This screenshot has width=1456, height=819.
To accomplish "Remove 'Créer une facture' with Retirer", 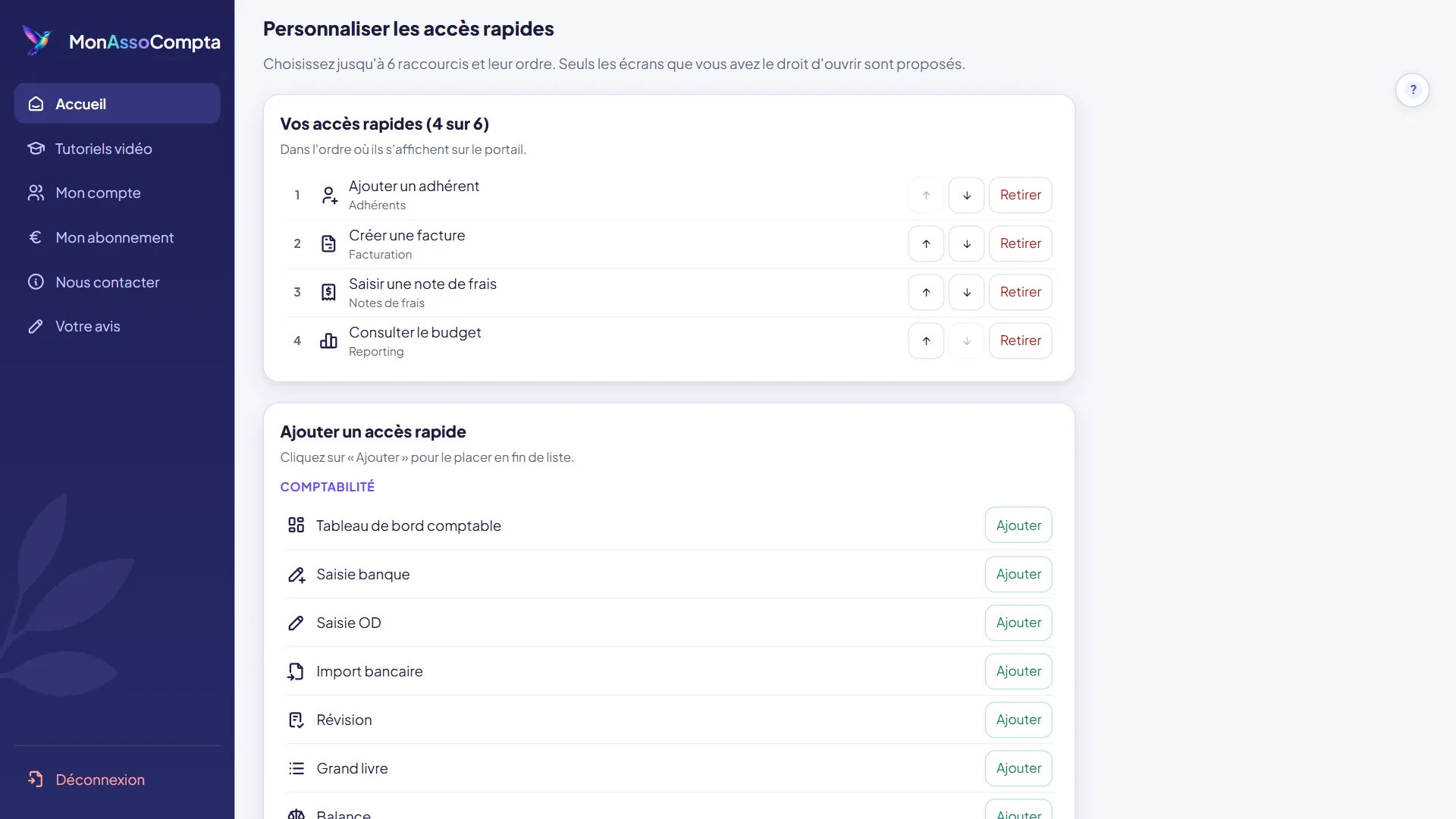I will [x=1020, y=243].
